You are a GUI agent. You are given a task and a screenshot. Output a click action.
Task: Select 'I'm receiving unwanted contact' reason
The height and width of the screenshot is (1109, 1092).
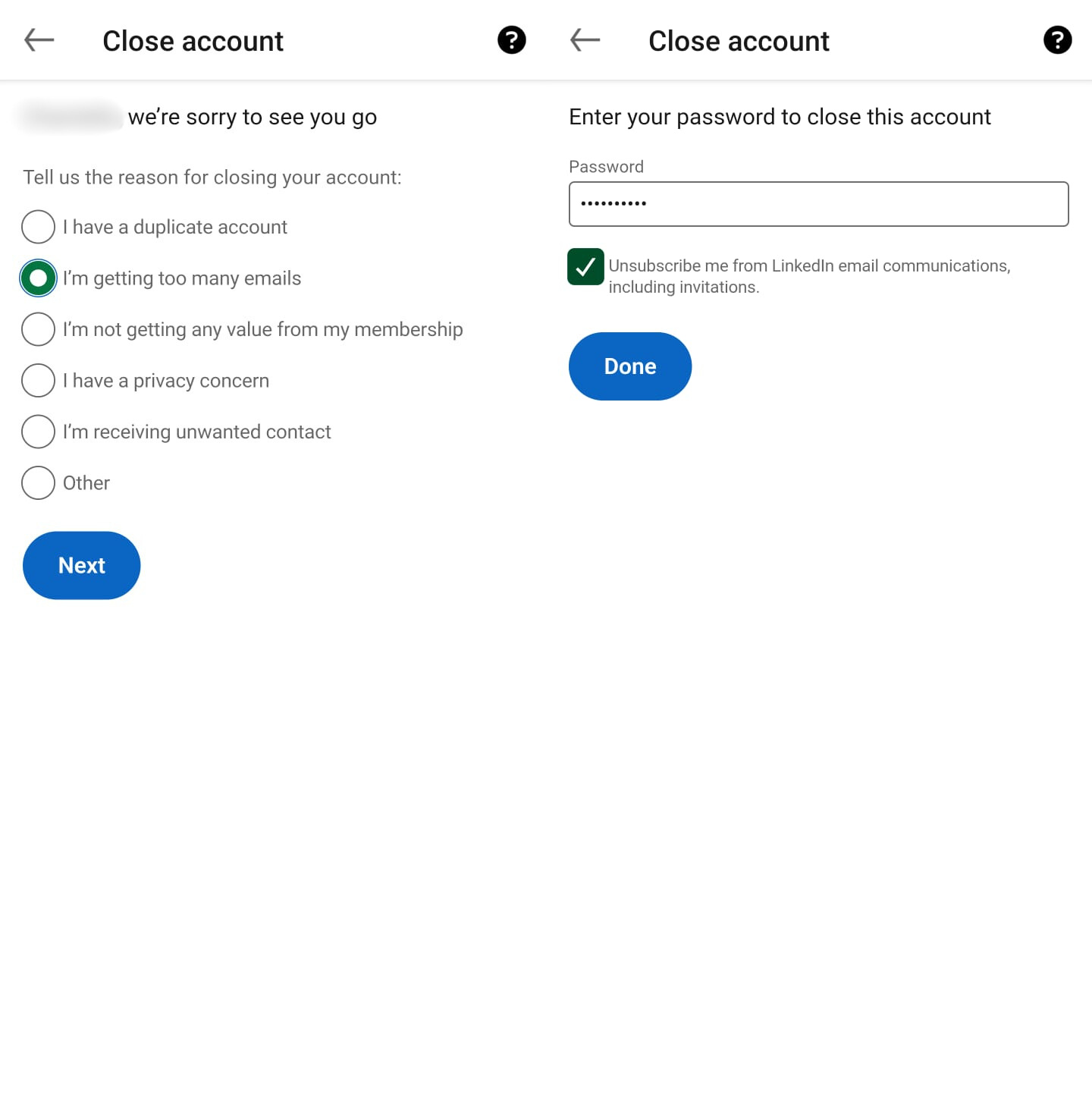coord(38,431)
